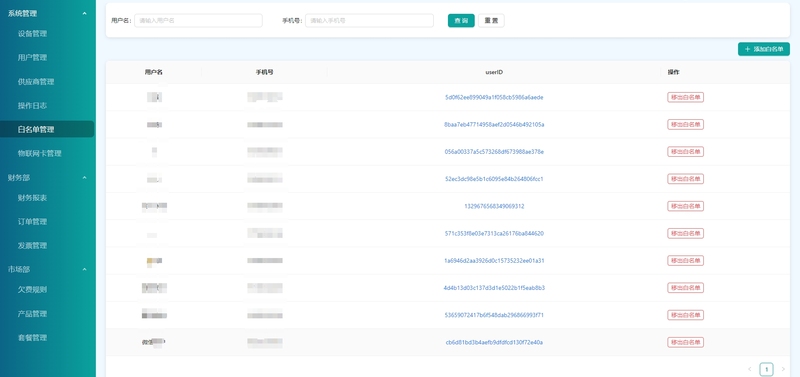This screenshot has height=377, width=800.
Task: Click the previous page arrow
Action: coord(750,369)
